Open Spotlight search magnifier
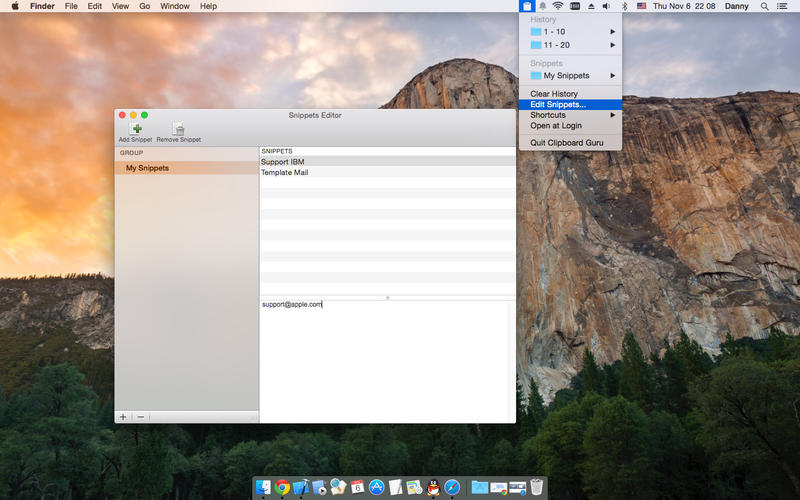 click(764, 6)
